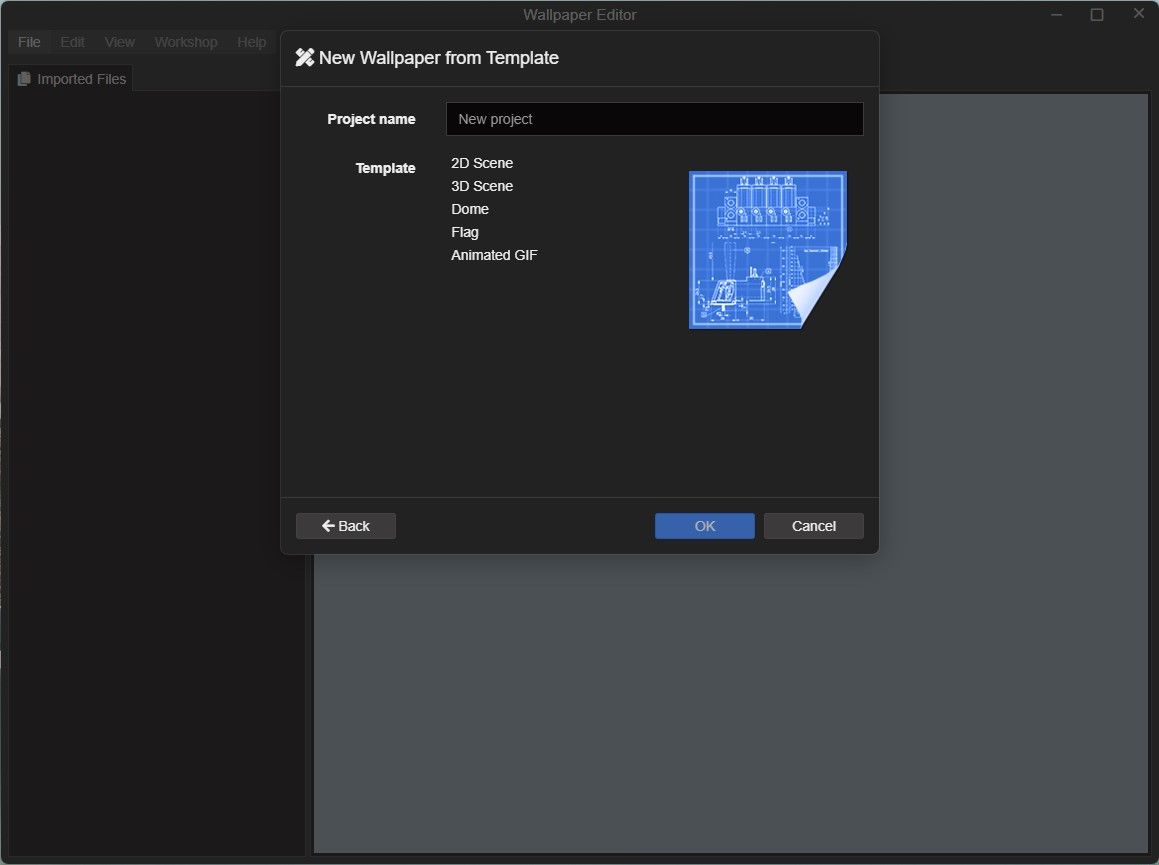
Task: Open the Help menu
Action: [251, 42]
